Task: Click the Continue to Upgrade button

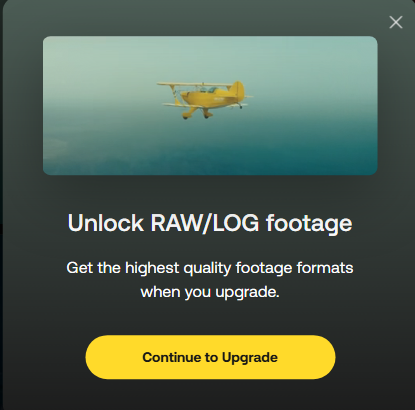Action: pyautogui.click(x=210, y=357)
